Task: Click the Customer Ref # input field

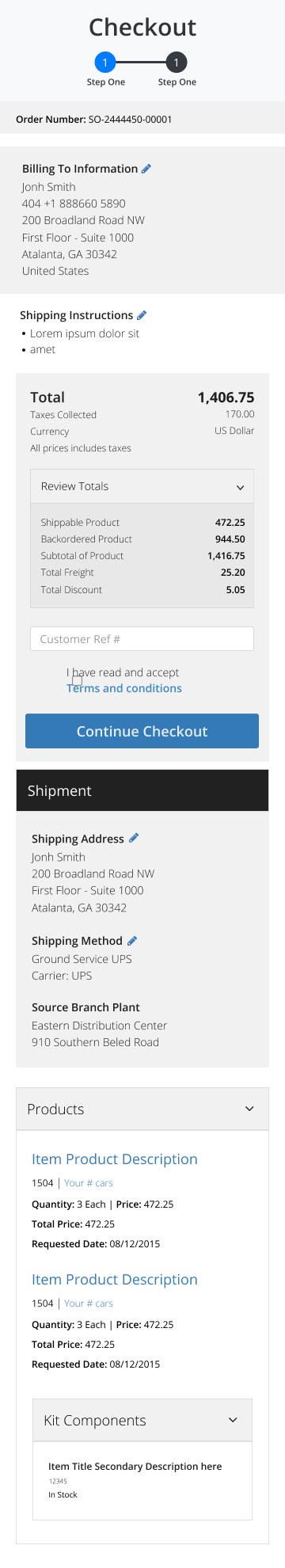Action: (x=142, y=639)
